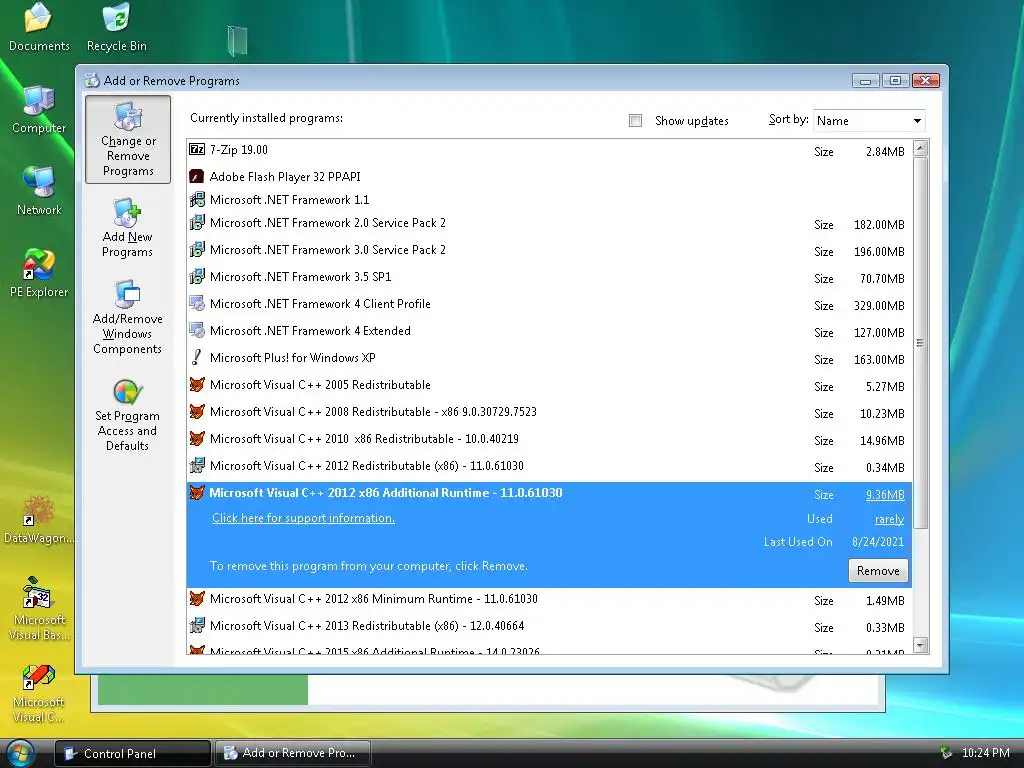Image resolution: width=1024 pixels, height=768 pixels.
Task: Click the Visual C++ 2008 Redistributable icon
Action: tap(197, 411)
